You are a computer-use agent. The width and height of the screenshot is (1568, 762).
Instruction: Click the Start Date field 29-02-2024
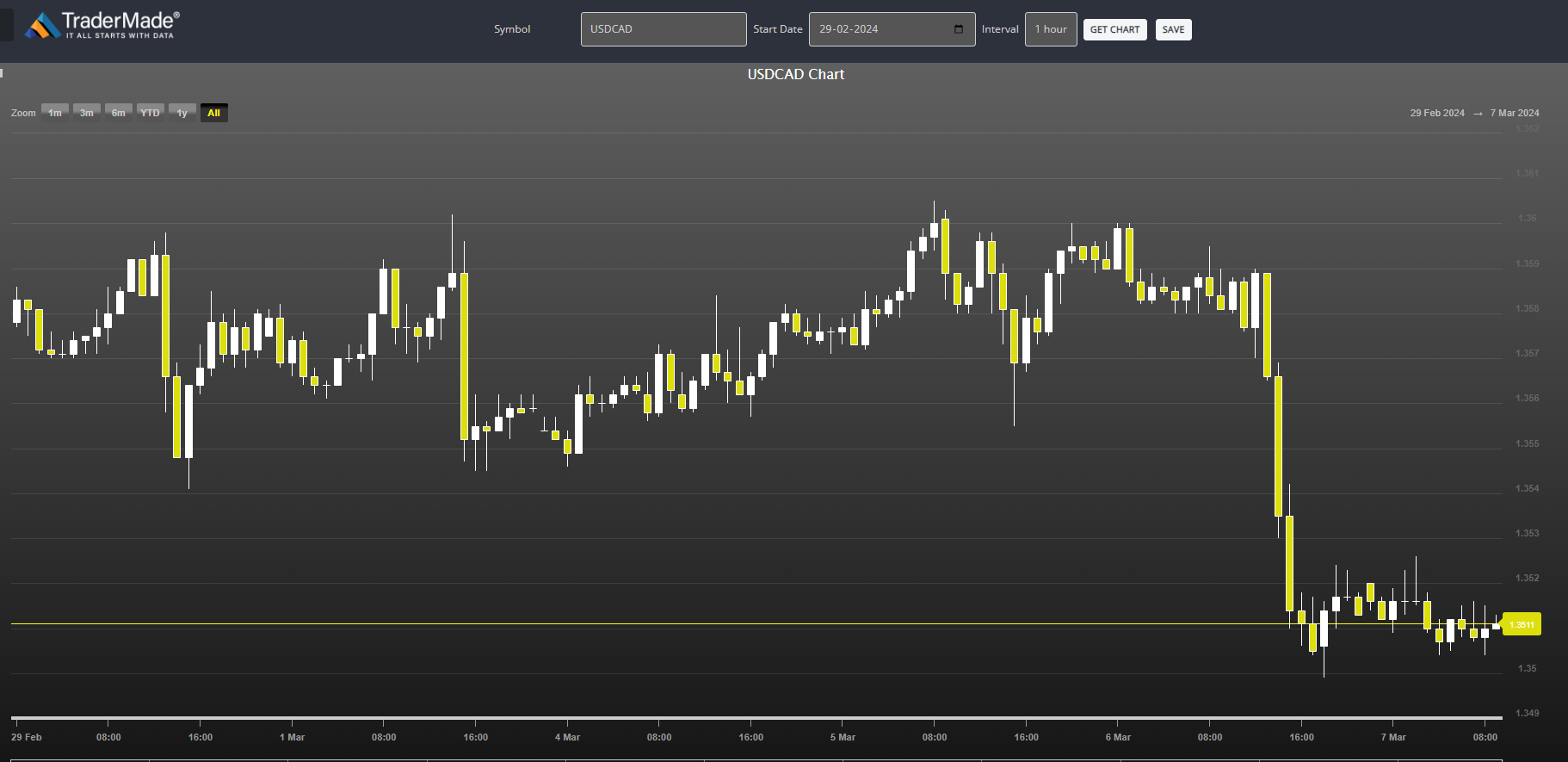pos(892,29)
